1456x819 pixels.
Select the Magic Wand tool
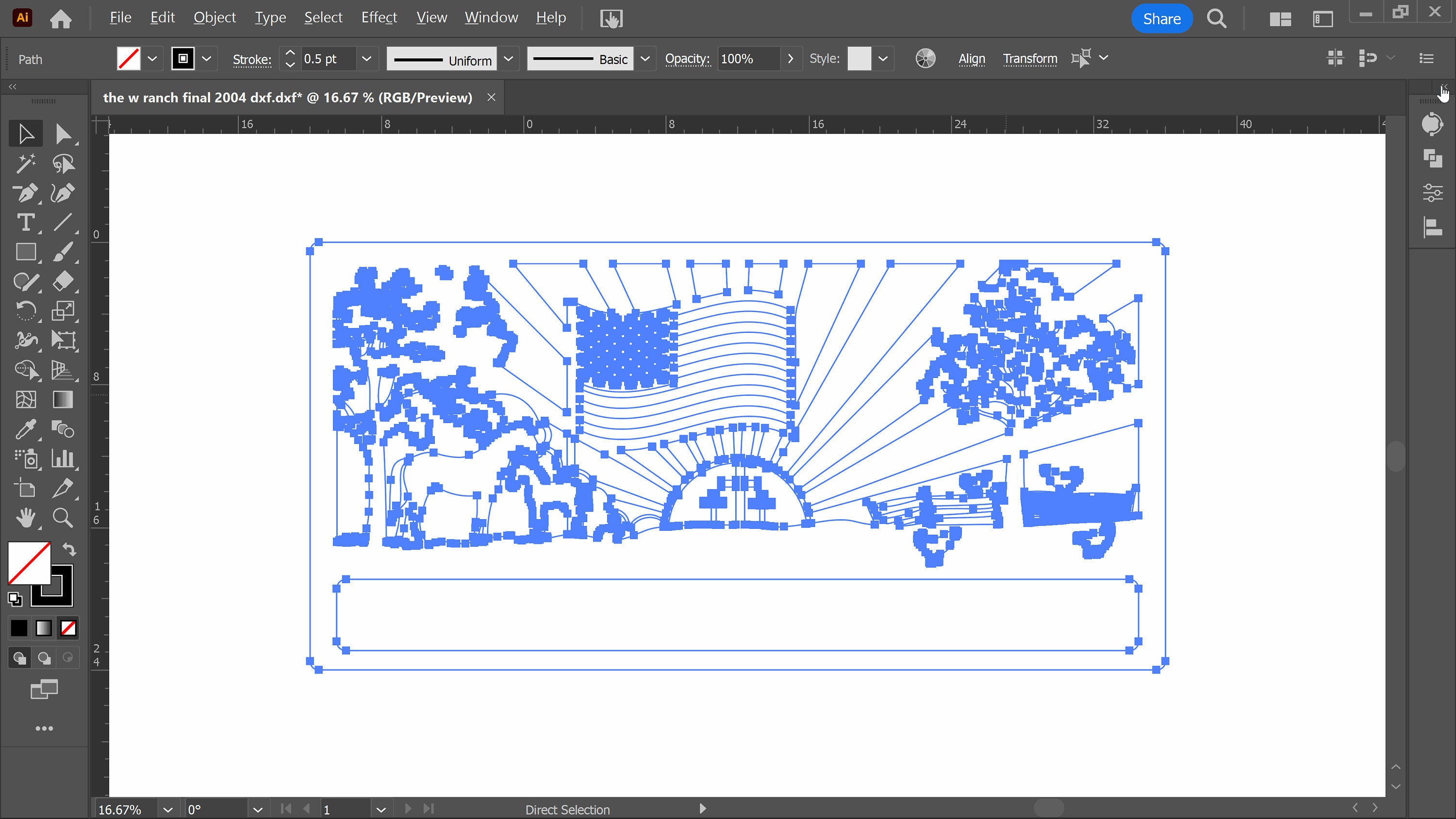coord(25,164)
